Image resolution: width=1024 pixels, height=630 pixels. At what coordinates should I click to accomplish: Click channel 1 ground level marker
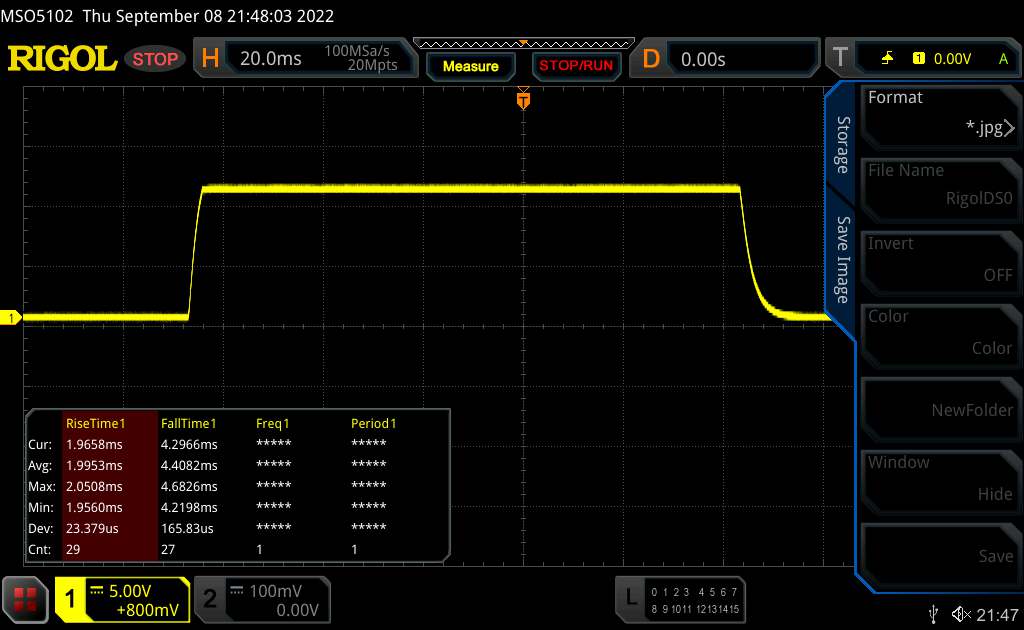[10, 318]
